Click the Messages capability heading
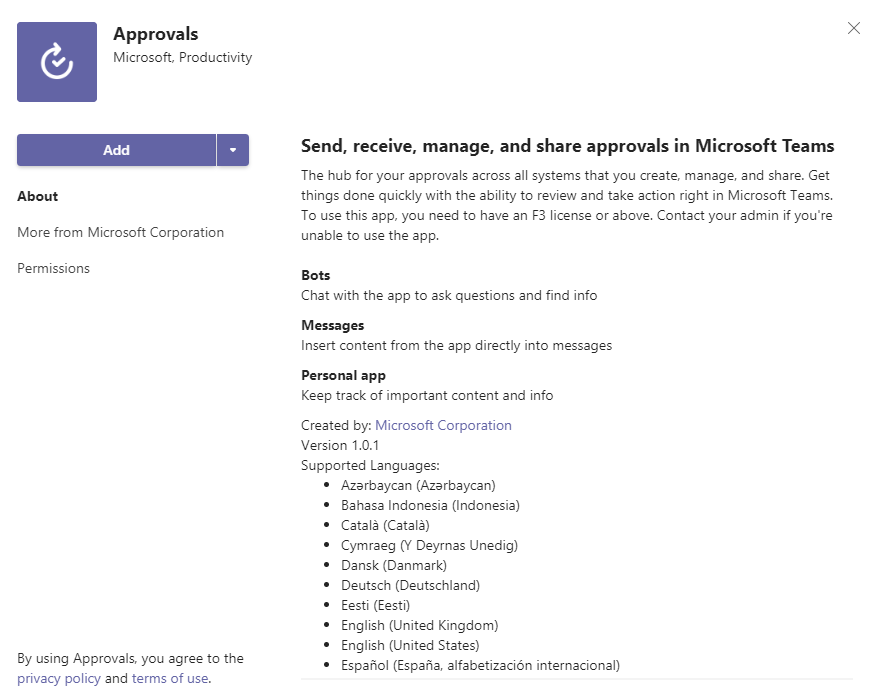Viewport: 882px width, 699px height. pos(332,325)
